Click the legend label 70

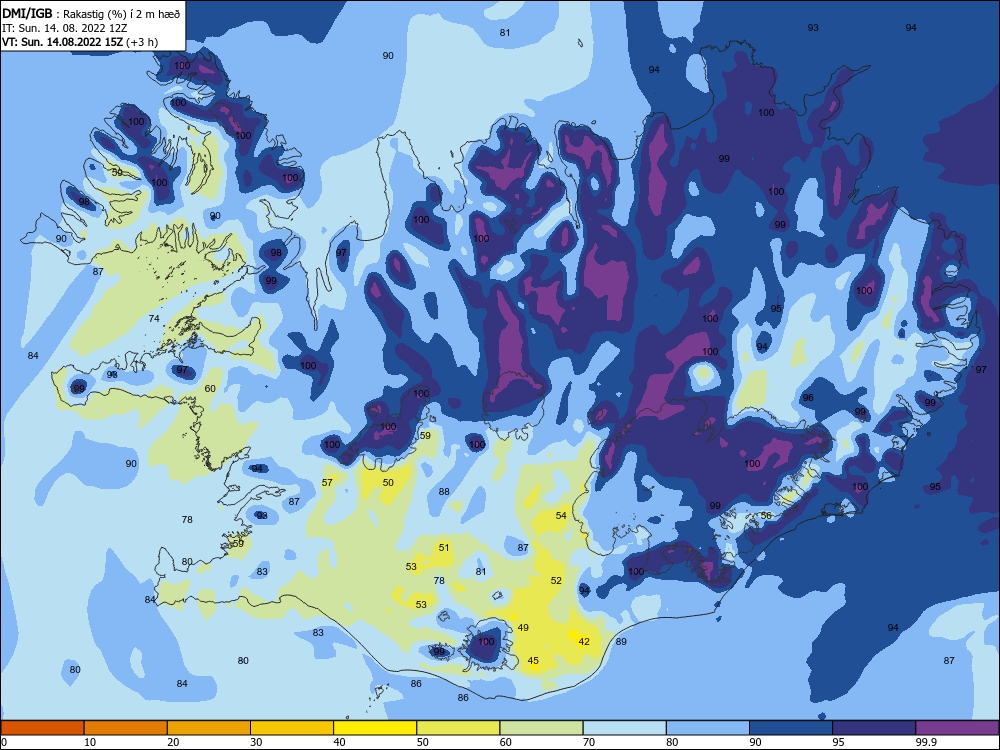coord(589,742)
